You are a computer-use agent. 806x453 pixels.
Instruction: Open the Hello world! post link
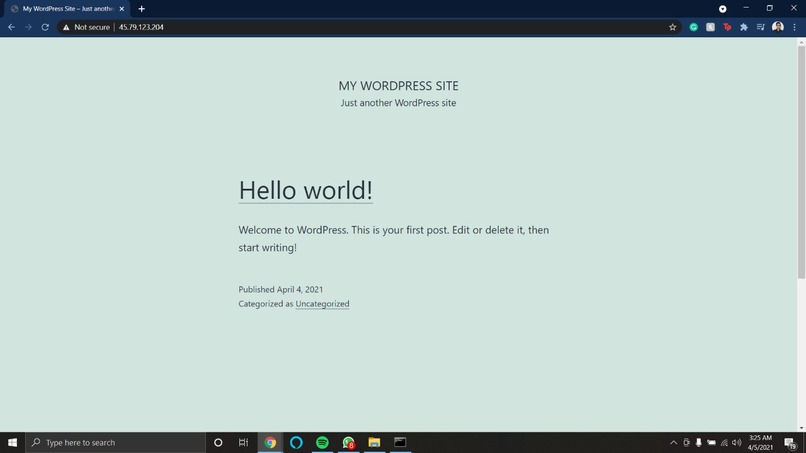(305, 190)
